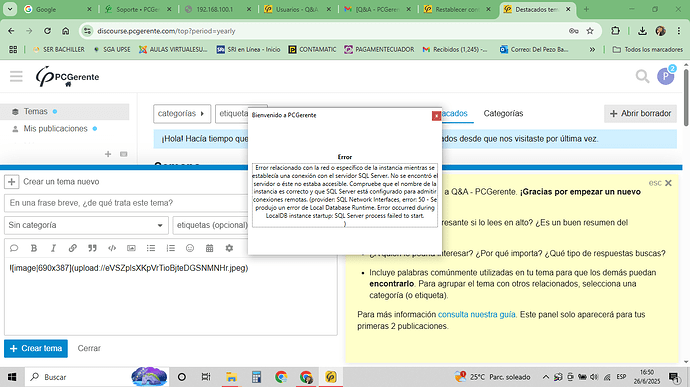
Task: Toggle bold formatting in composer toolbar
Action: coord(33,248)
